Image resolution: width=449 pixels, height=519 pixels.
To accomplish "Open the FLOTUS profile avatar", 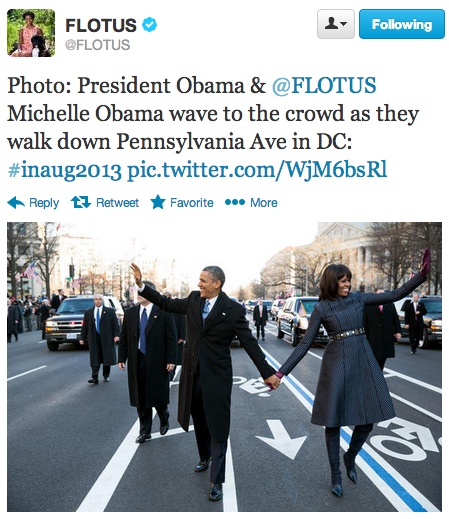I will (x=31, y=33).
